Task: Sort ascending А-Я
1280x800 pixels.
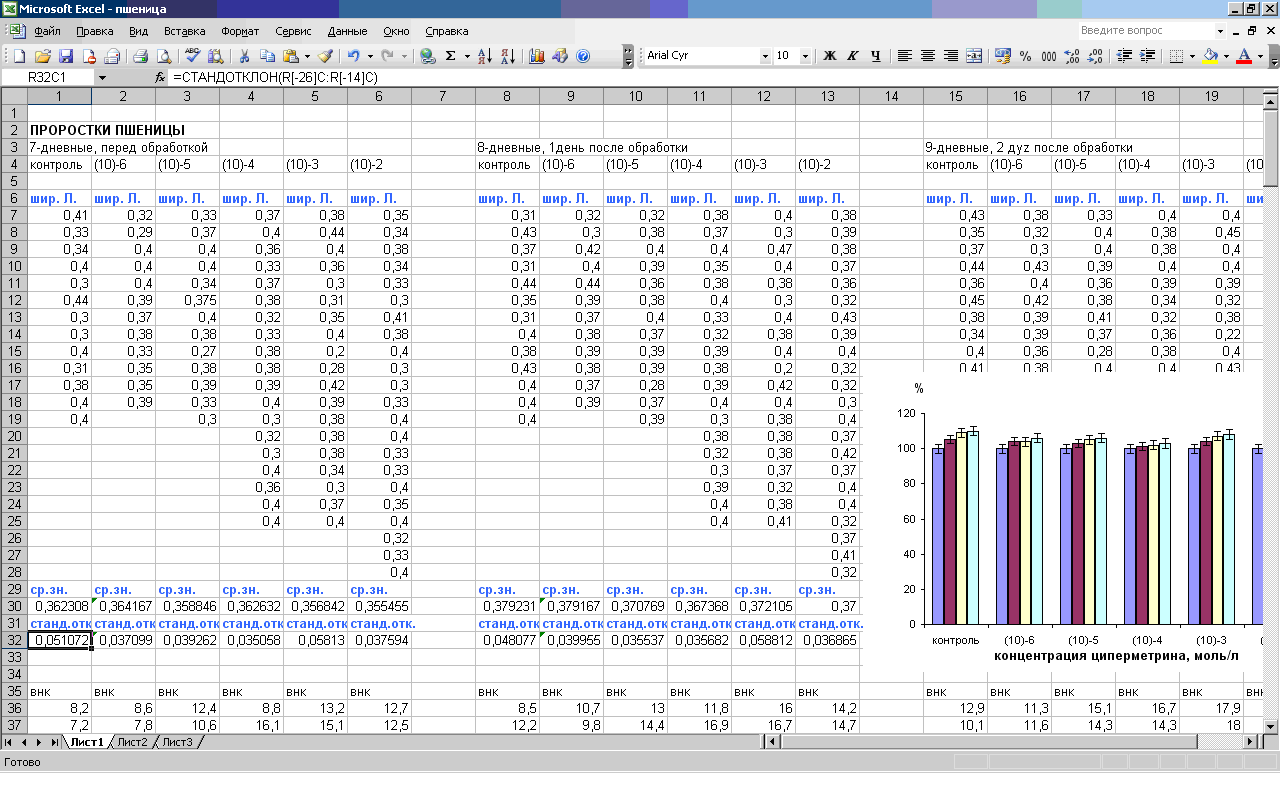Action: pyautogui.click(x=485, y=56)
